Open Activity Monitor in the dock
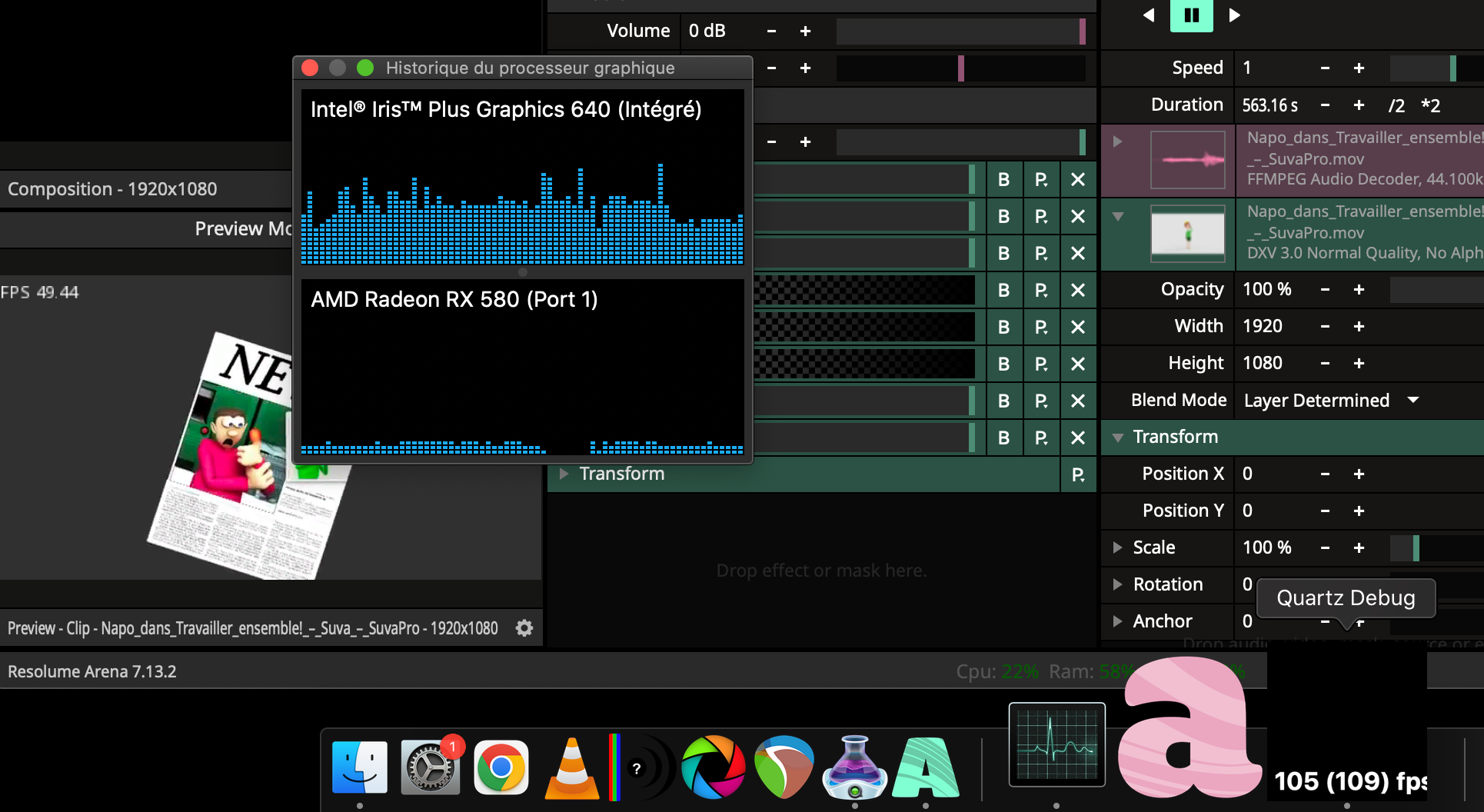1484x812 pixels. click(x=1056, y=744)
